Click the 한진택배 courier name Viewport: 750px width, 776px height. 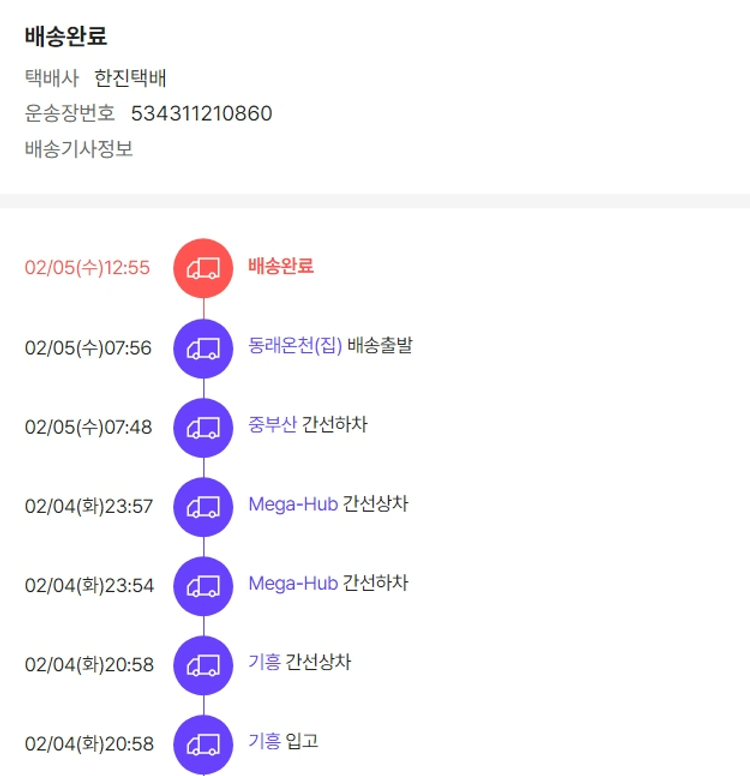coord(130,78)
